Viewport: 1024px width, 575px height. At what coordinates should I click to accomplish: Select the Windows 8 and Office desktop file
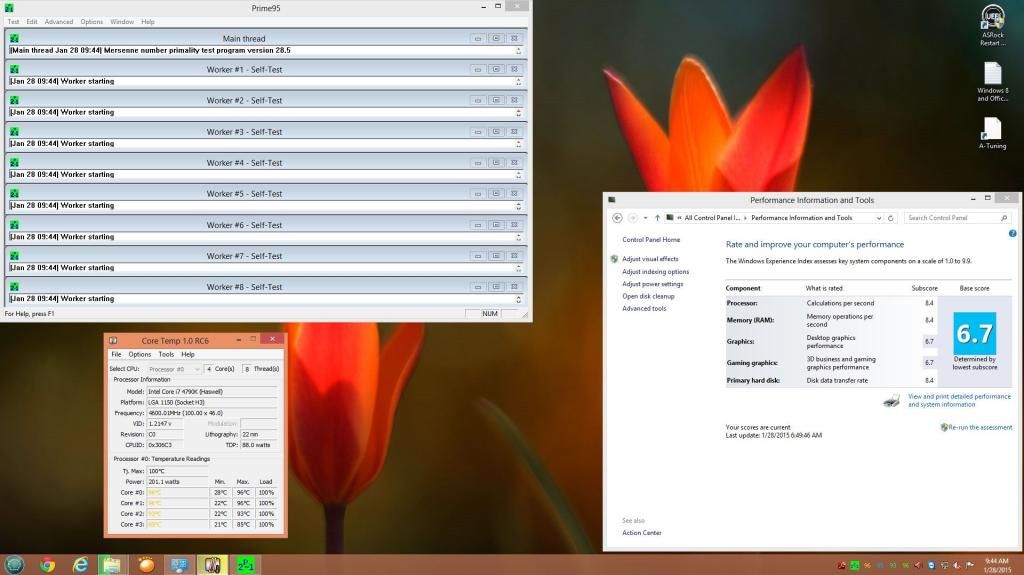[x=993, y=82]
